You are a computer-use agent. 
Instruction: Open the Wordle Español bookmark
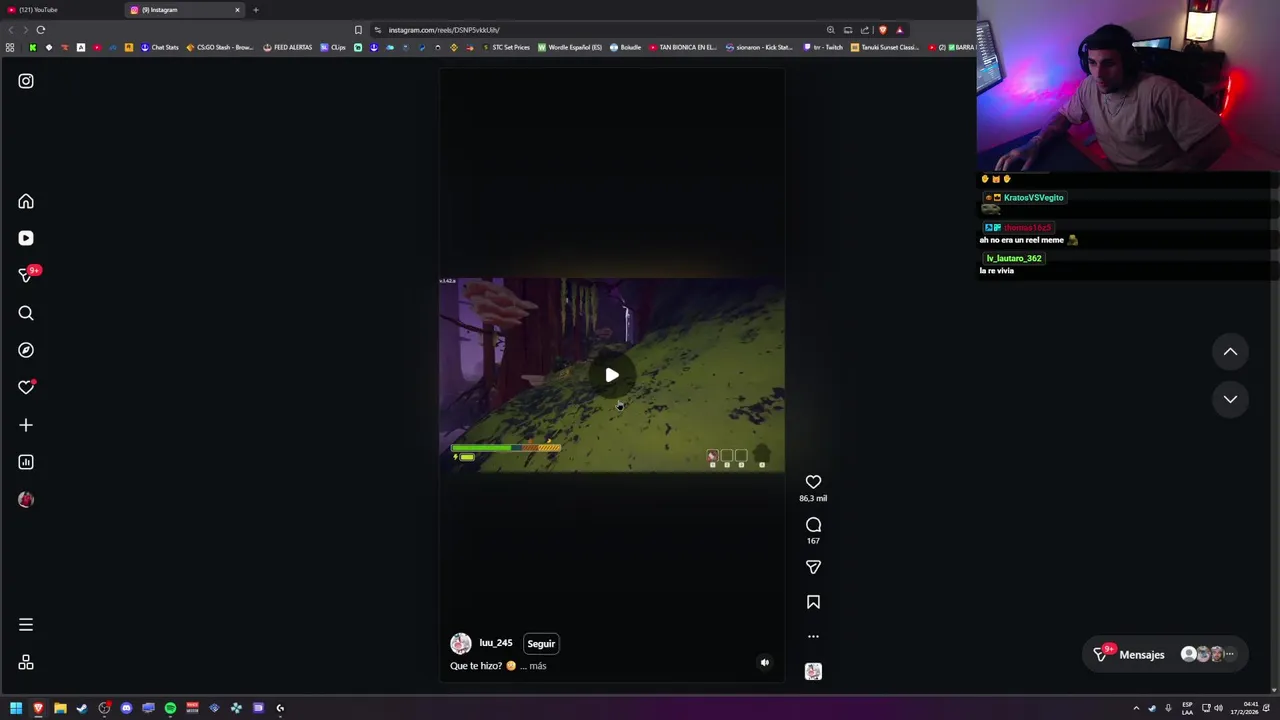click(570, 47)
